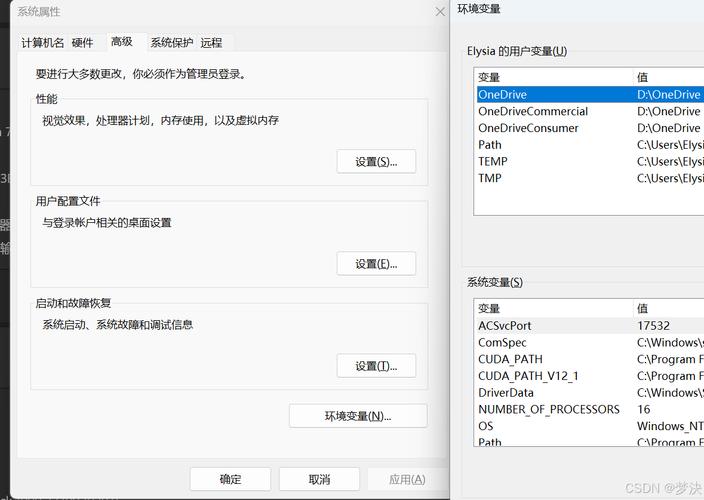The image size is (704, 500).
Task: Select the TMP user variable
Action: click(x=590, y=178)
